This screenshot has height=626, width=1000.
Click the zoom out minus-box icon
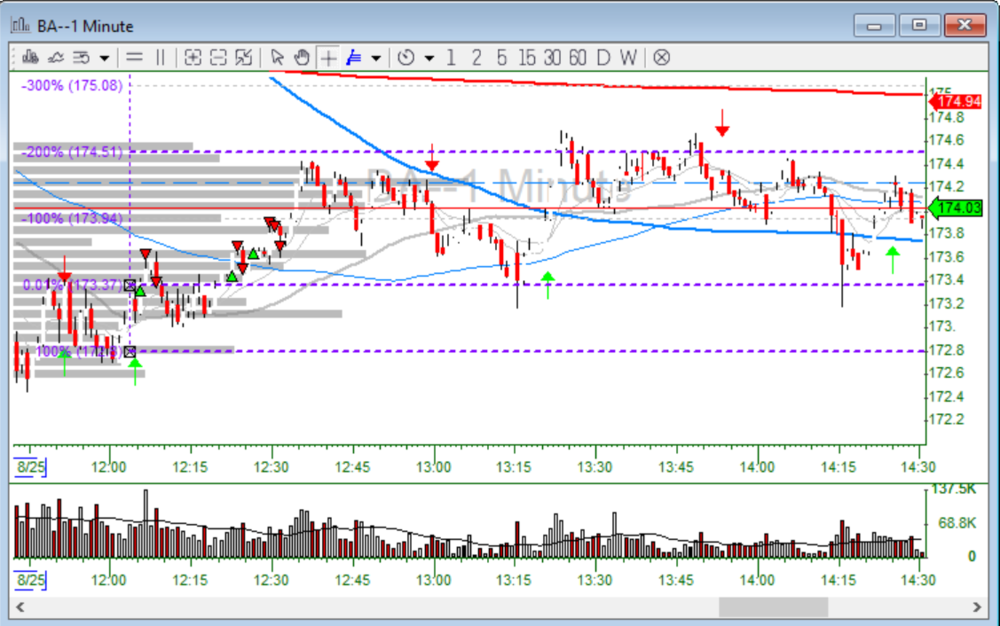click(218, 57)
